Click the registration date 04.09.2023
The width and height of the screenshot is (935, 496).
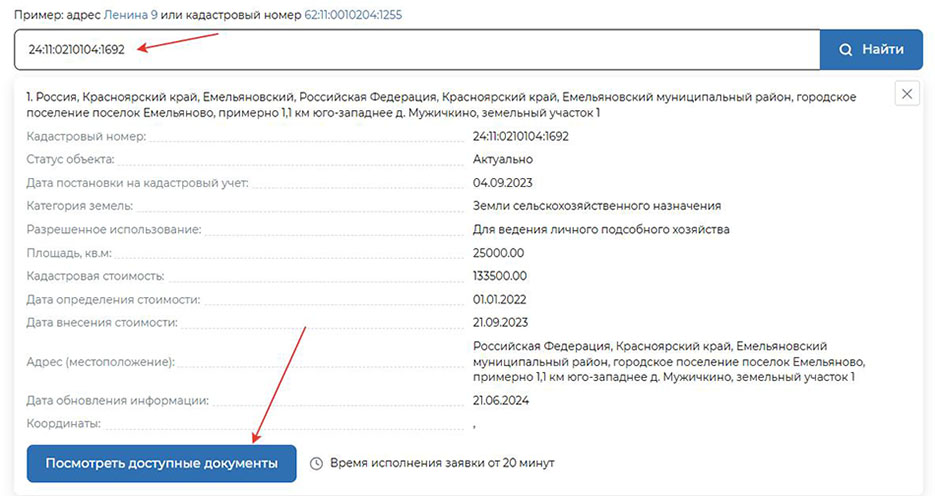(x=503, y=183)
